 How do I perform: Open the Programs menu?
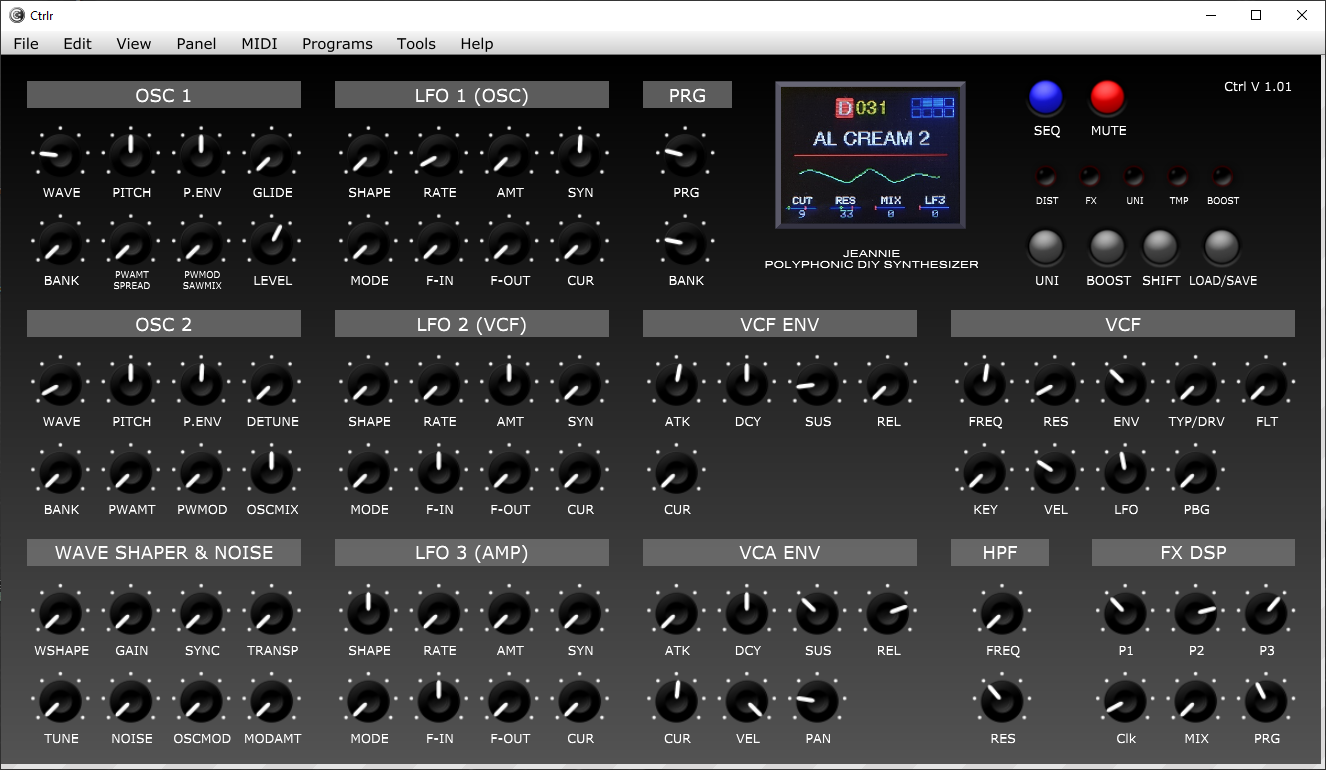pos(337,44)
